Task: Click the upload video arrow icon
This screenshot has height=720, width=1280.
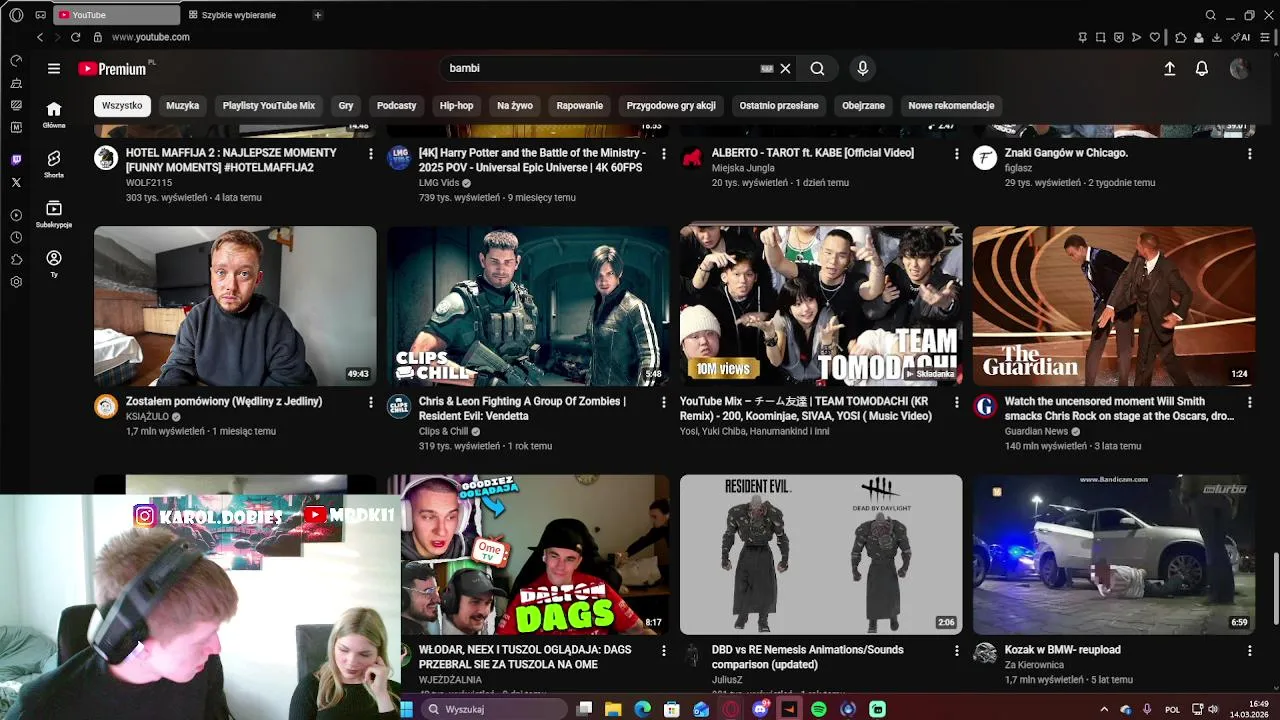Action: (x=1169, y=68)
